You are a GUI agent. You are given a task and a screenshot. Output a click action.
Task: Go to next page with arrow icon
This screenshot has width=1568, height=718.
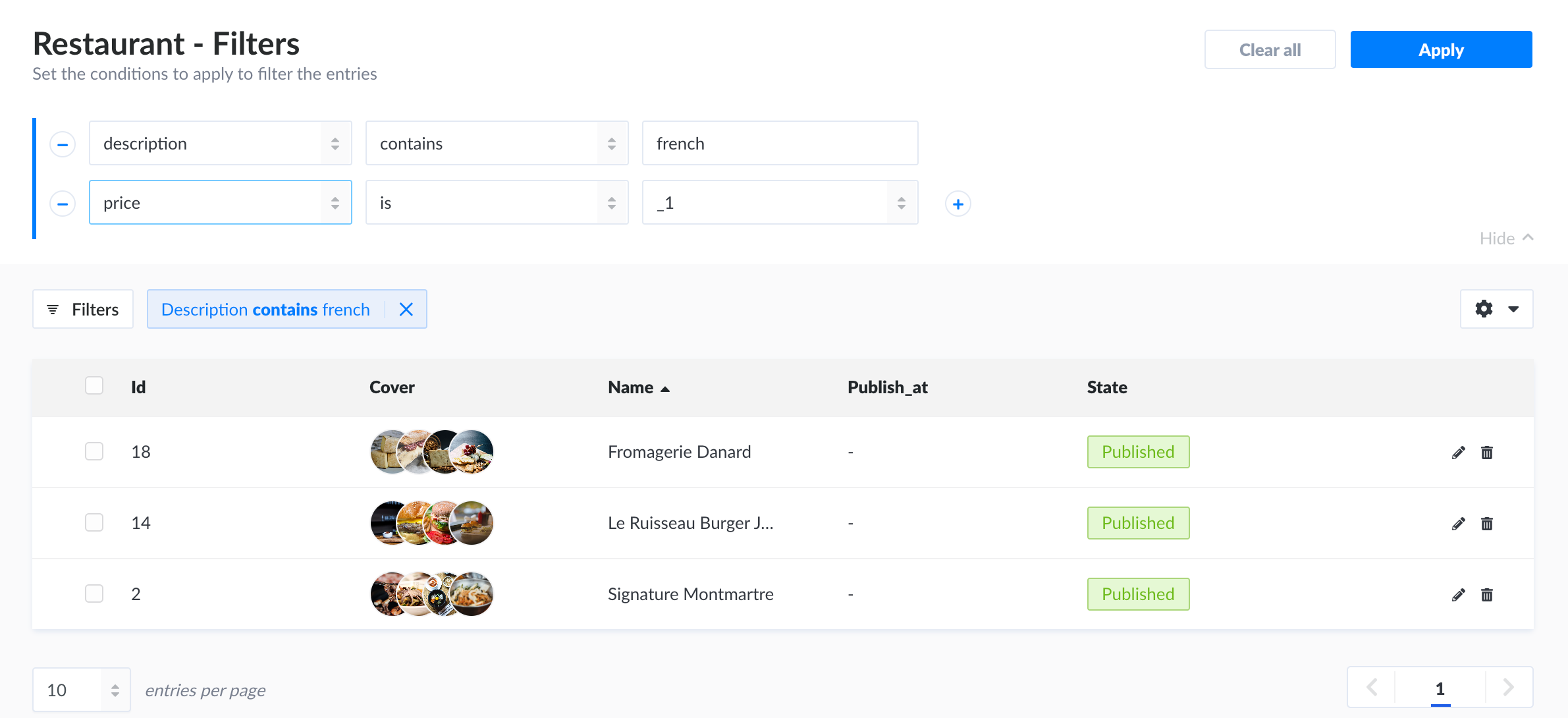[x=1508, y=687]
